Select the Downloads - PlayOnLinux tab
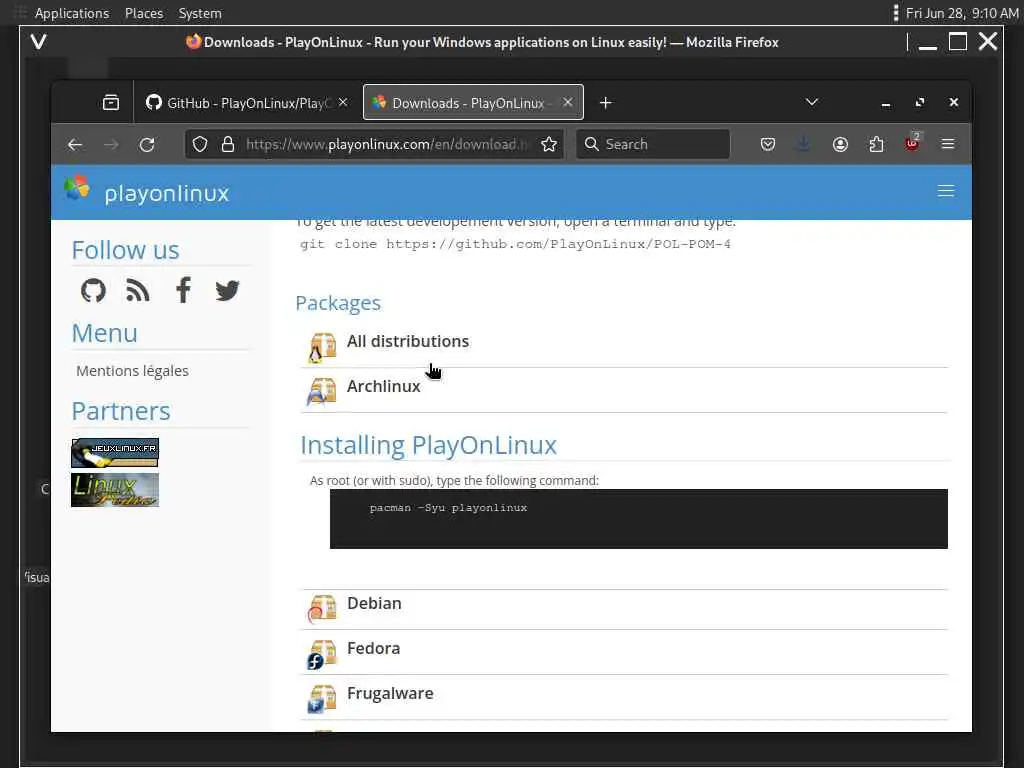Screen dimensions: 1024x768 (473, 103)
